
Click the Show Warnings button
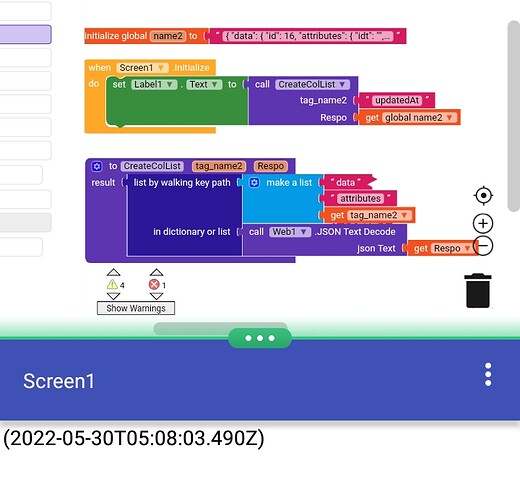click(136, 308)
